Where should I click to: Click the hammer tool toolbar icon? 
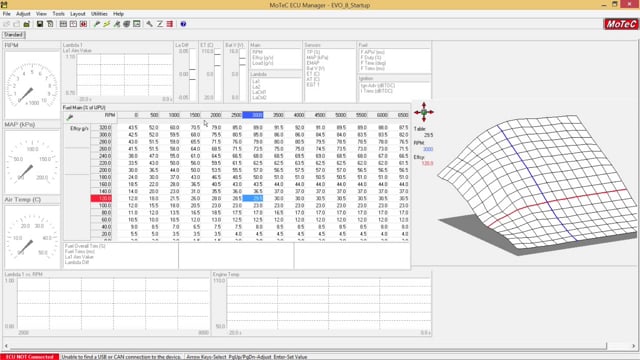click(x=149, y=24)
